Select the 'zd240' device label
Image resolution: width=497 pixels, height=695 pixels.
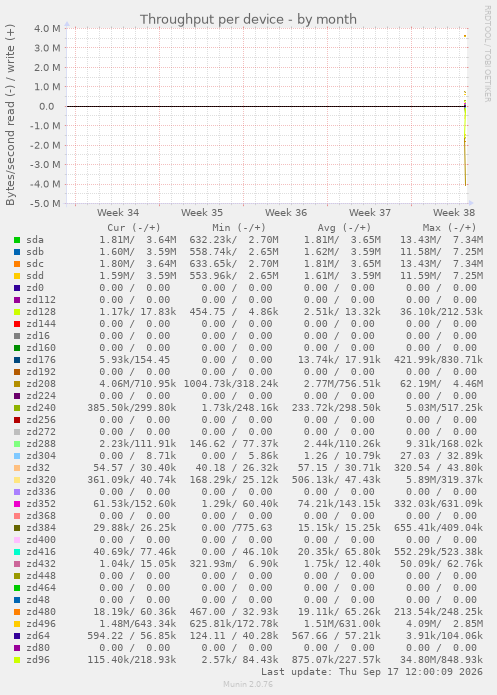[x=41, y=408]
